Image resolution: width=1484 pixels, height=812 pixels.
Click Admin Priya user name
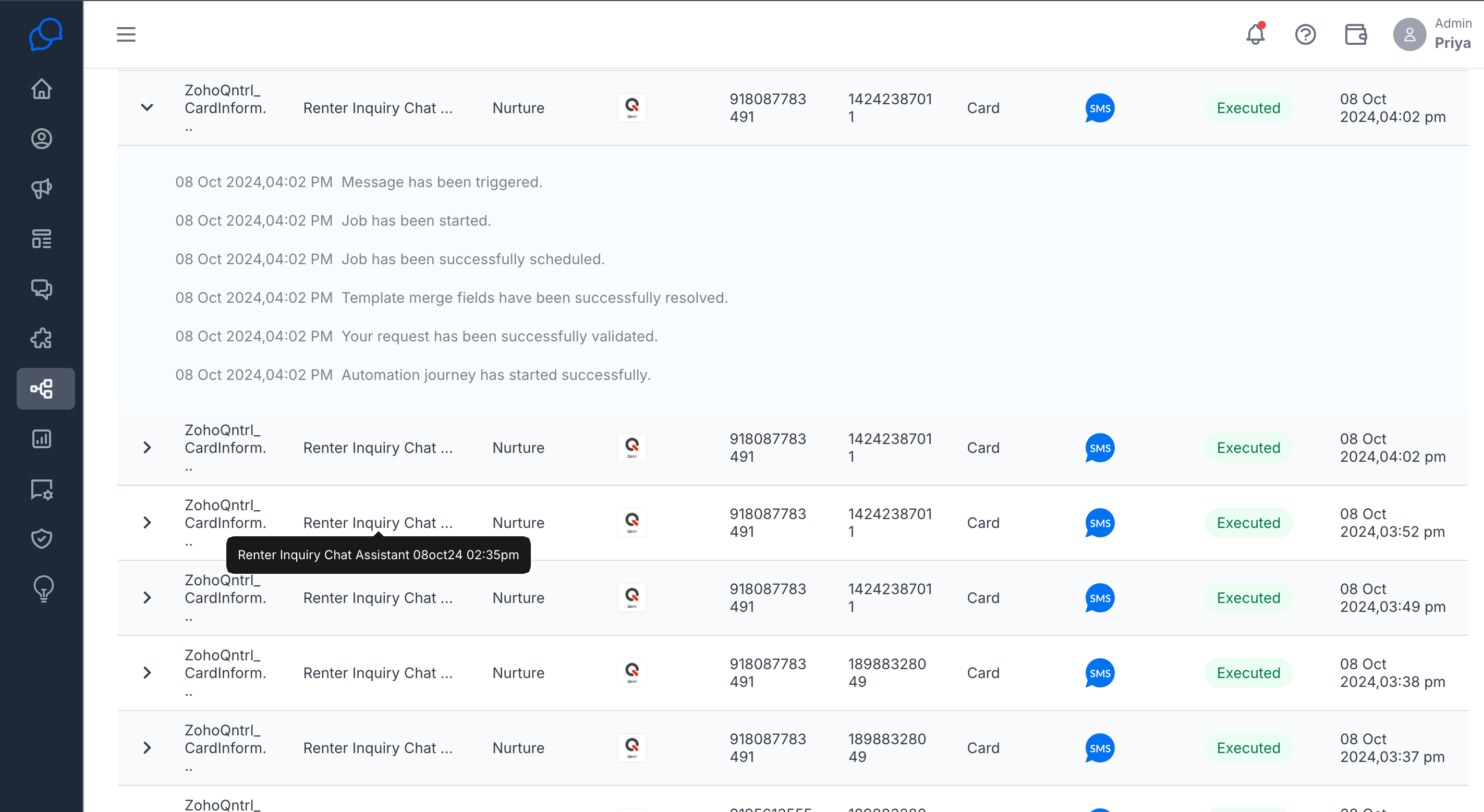[x=1452, y=34]
